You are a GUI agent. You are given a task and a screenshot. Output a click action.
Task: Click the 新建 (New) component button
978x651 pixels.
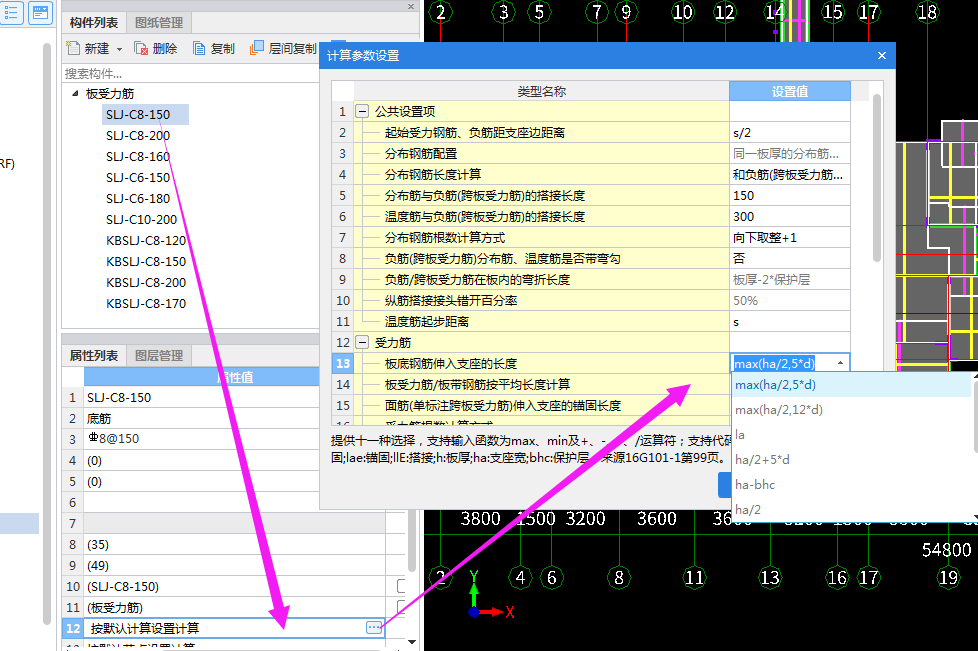coord(88,49)
